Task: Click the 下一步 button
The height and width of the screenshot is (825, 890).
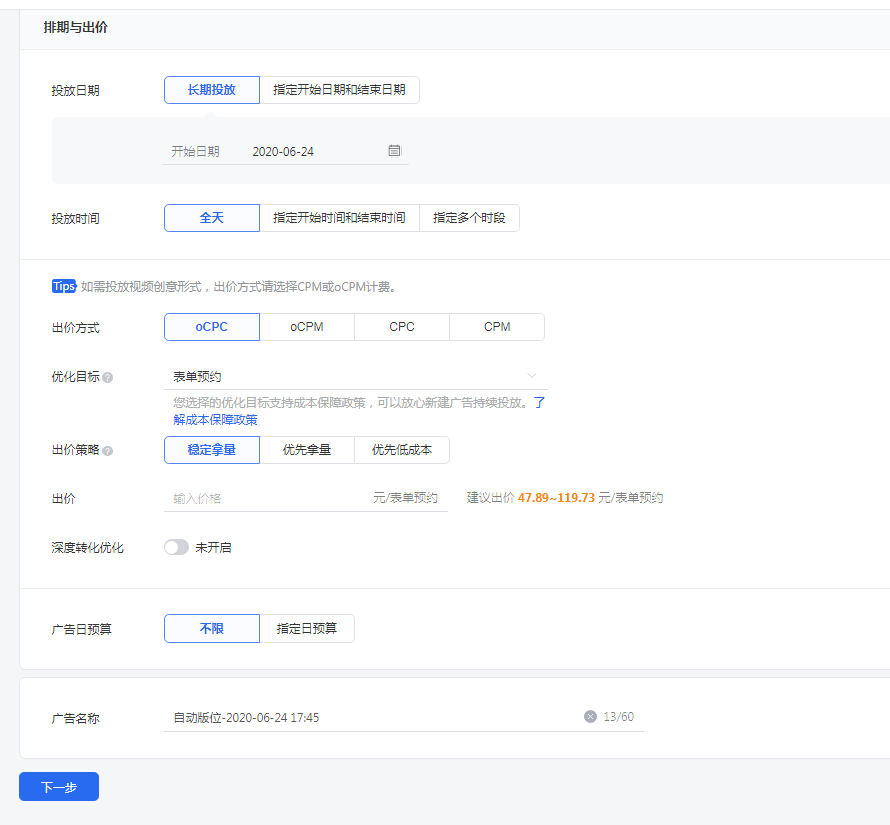Action: (59, 787)
